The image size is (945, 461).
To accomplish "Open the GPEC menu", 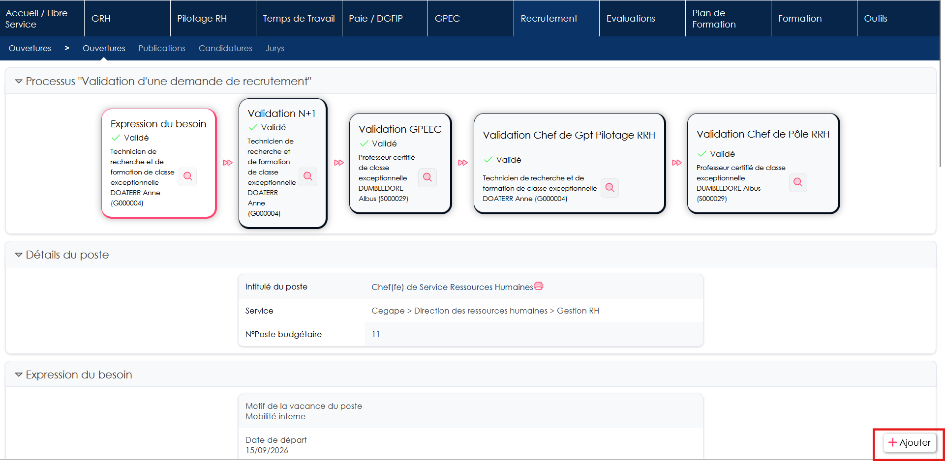I will point(471,19).
